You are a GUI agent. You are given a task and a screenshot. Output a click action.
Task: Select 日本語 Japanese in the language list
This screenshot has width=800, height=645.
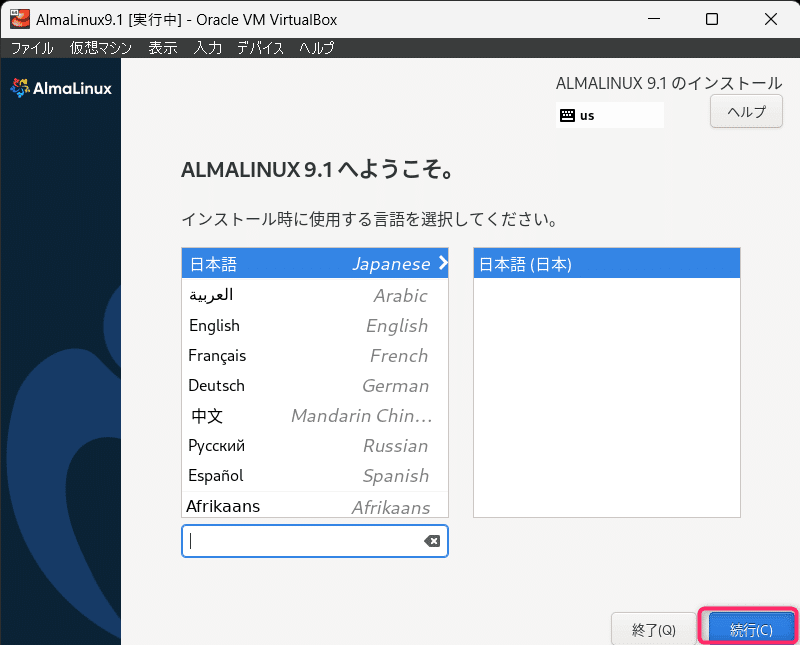pos(315,263)
